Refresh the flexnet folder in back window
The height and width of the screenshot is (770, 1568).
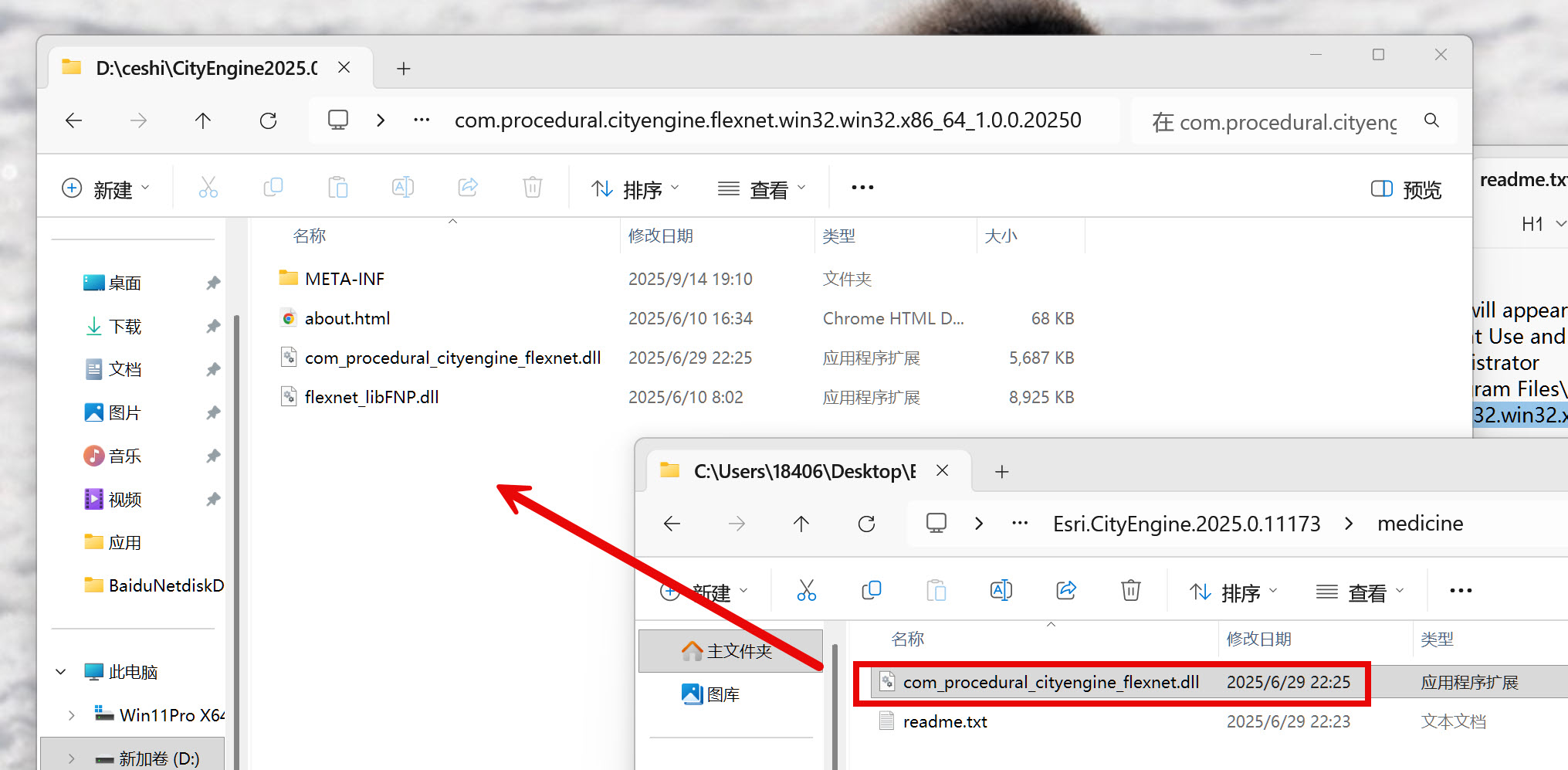pyautogui.click(x=268, y=121)
